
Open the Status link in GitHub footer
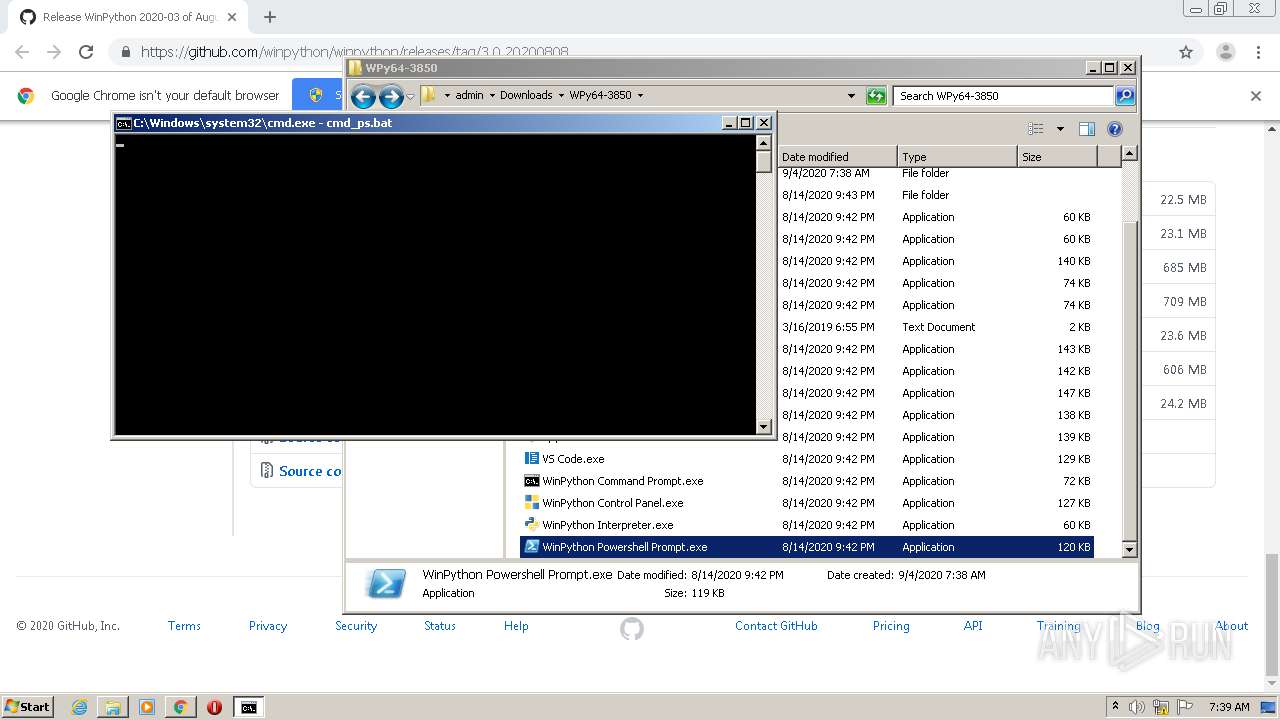(440, 626)
